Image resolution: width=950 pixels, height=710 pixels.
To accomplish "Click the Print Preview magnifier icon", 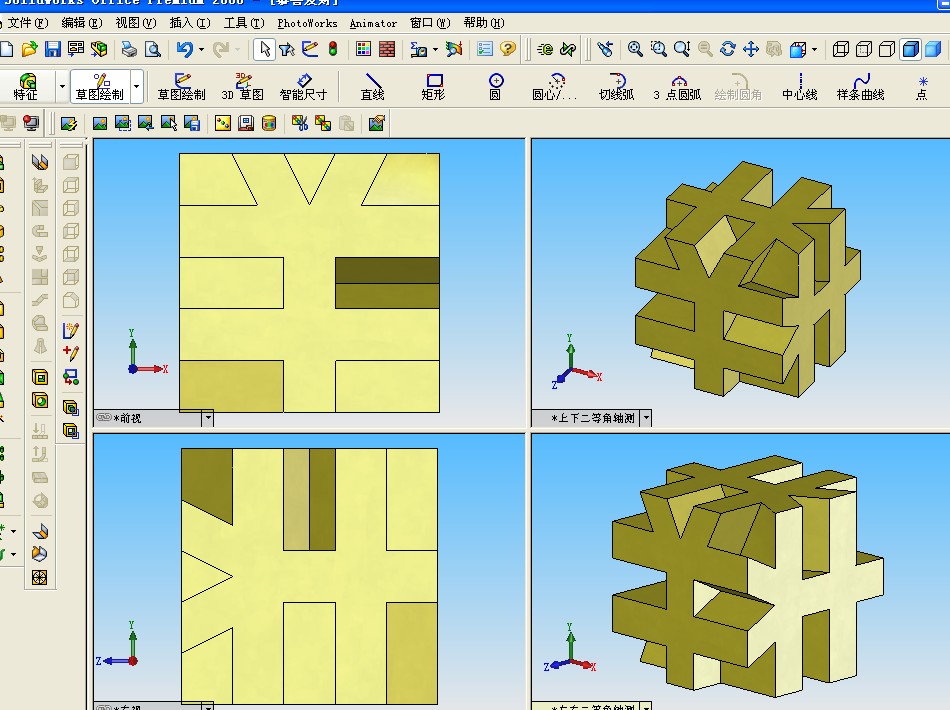I will (x=153, y=49).
